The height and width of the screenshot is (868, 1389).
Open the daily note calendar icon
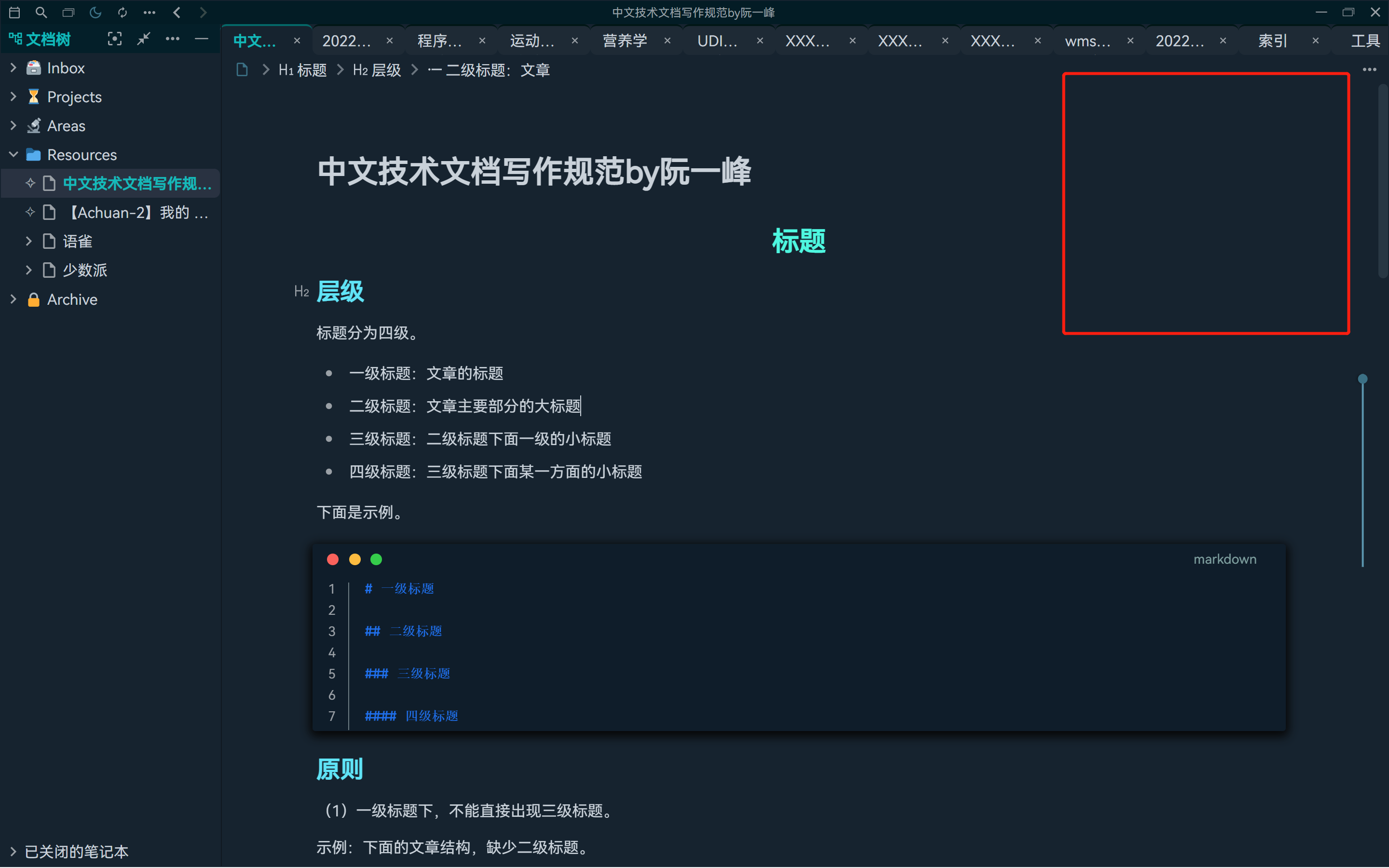pos(15,12)
